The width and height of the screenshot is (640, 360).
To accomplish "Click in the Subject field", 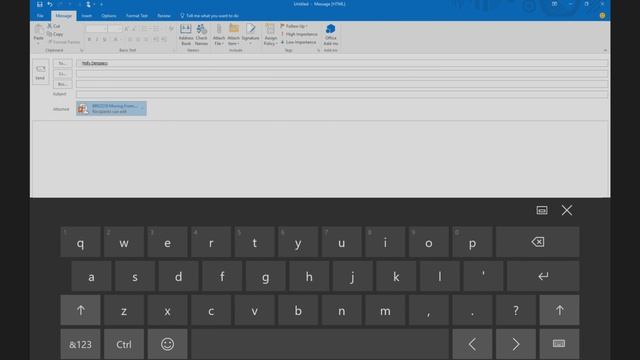I will click(342, 94).
